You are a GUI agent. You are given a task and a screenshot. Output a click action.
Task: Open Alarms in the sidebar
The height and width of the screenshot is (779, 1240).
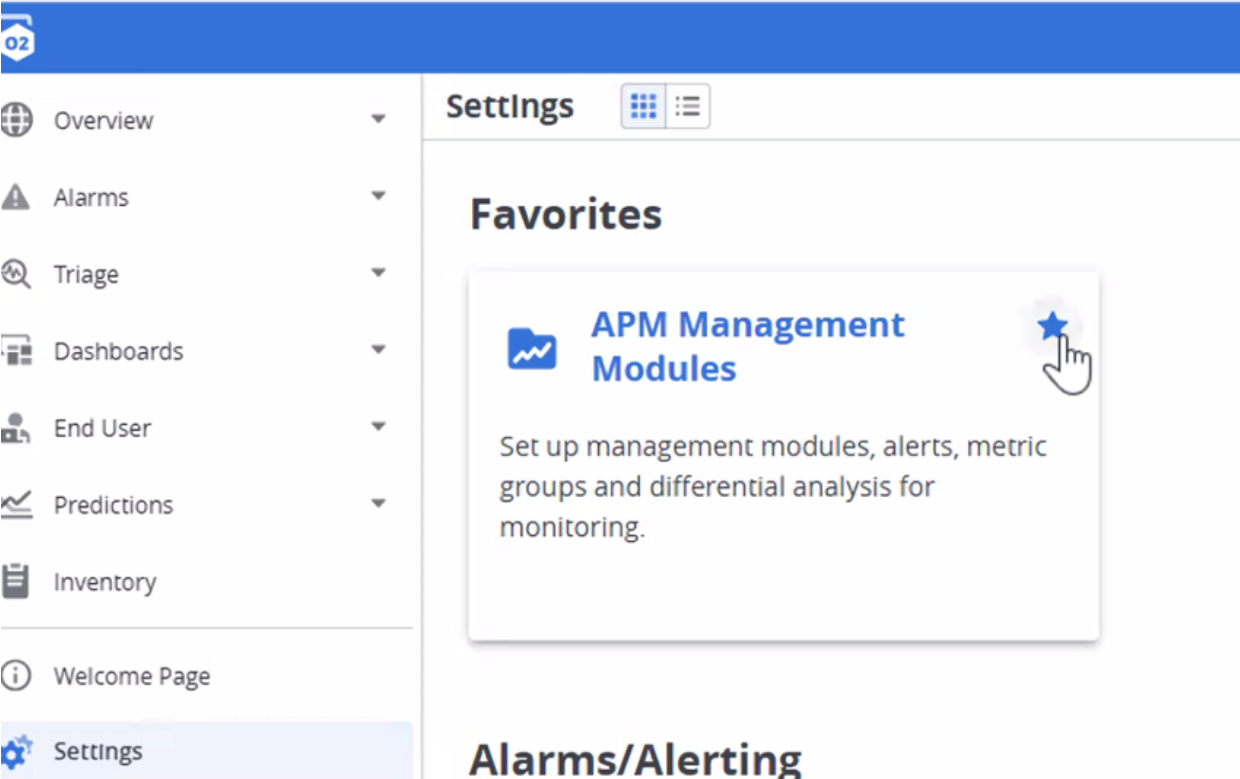click(x=91, y=198)
